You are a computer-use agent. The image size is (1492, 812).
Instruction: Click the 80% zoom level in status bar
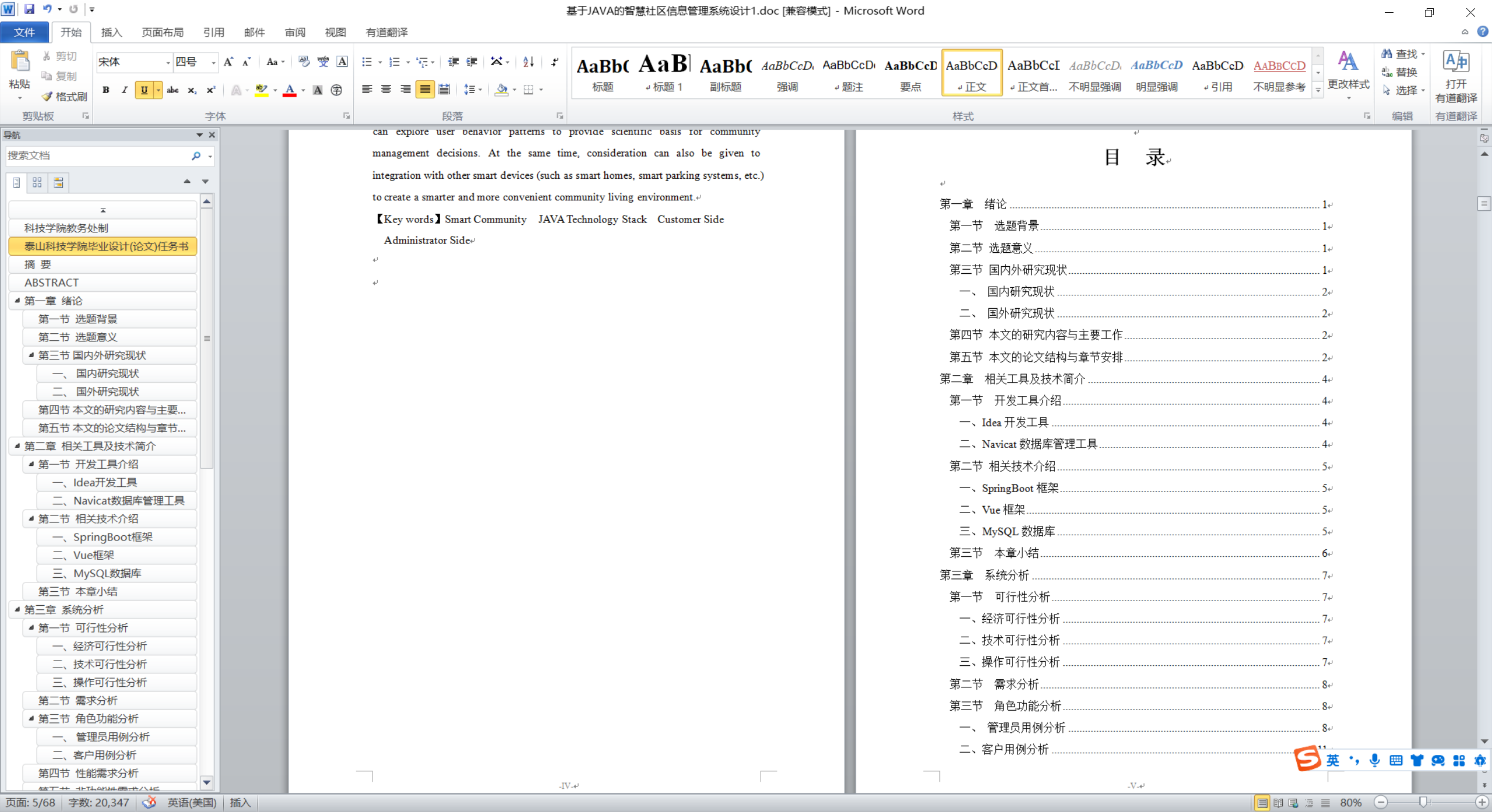(1351, 803)
